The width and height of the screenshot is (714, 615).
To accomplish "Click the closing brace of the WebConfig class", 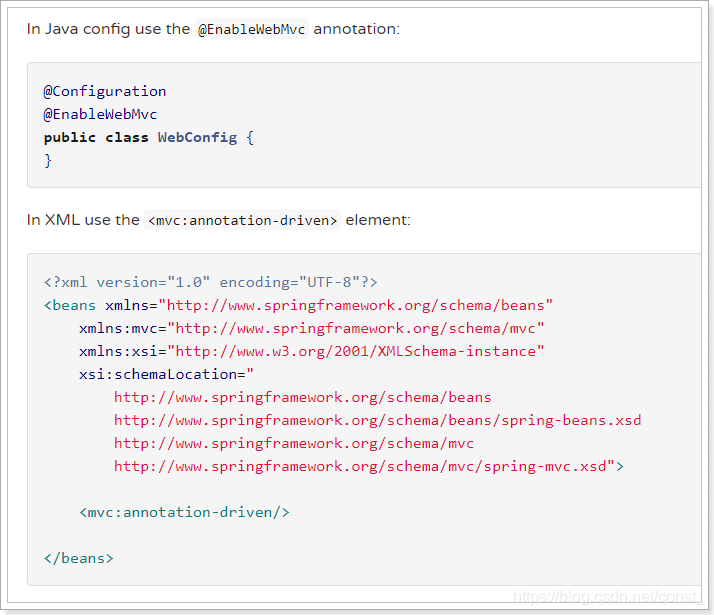I will (48, 161).
